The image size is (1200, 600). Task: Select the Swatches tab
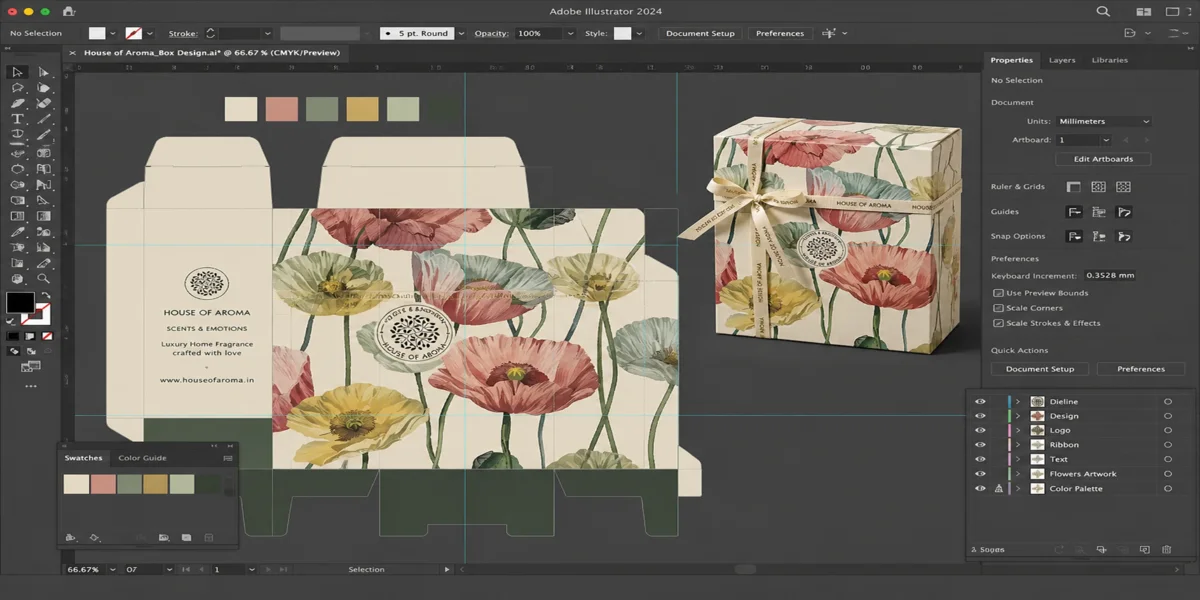83,458
